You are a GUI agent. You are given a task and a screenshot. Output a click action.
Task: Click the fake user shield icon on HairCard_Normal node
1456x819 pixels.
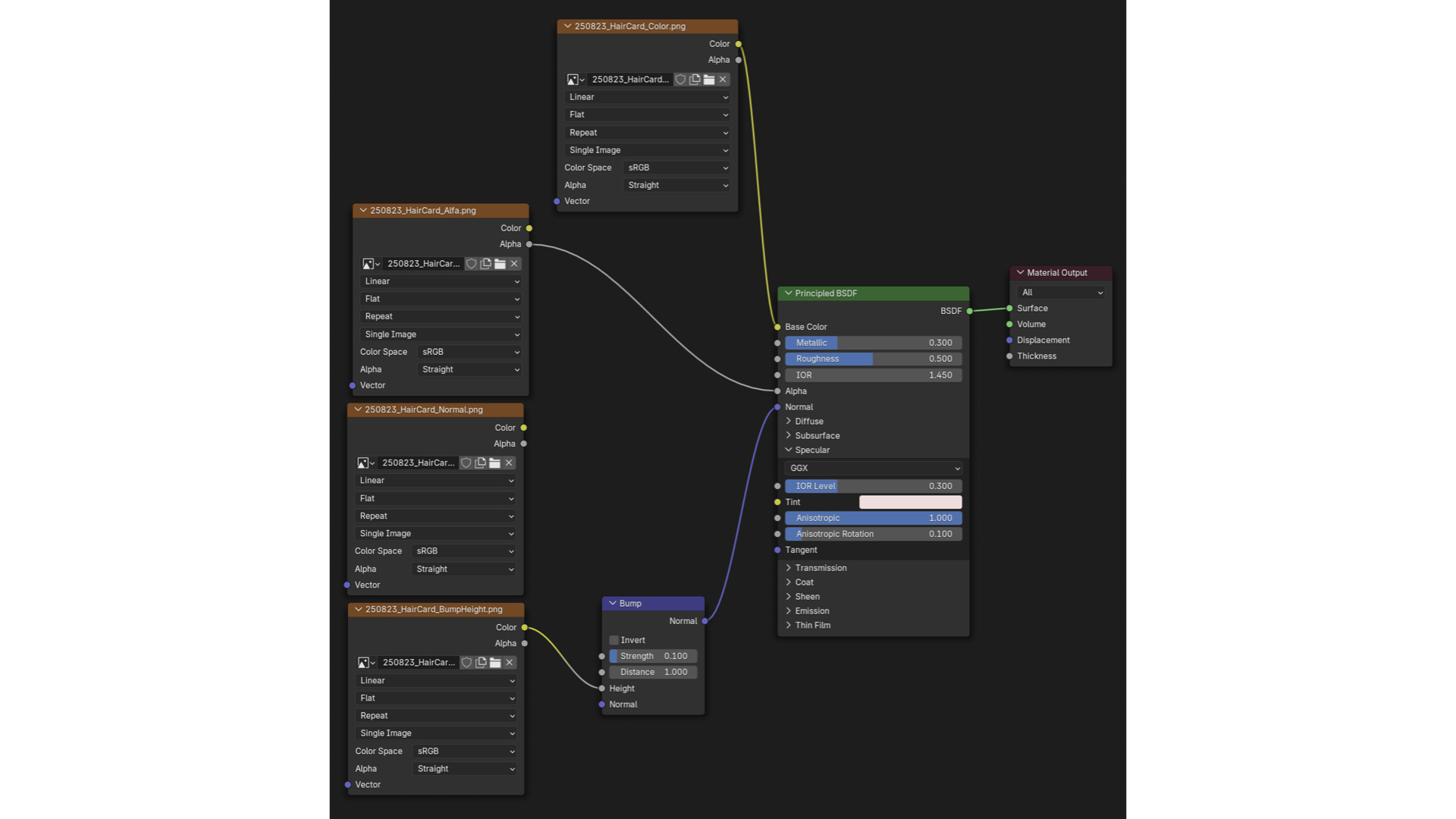pos(466,463)
